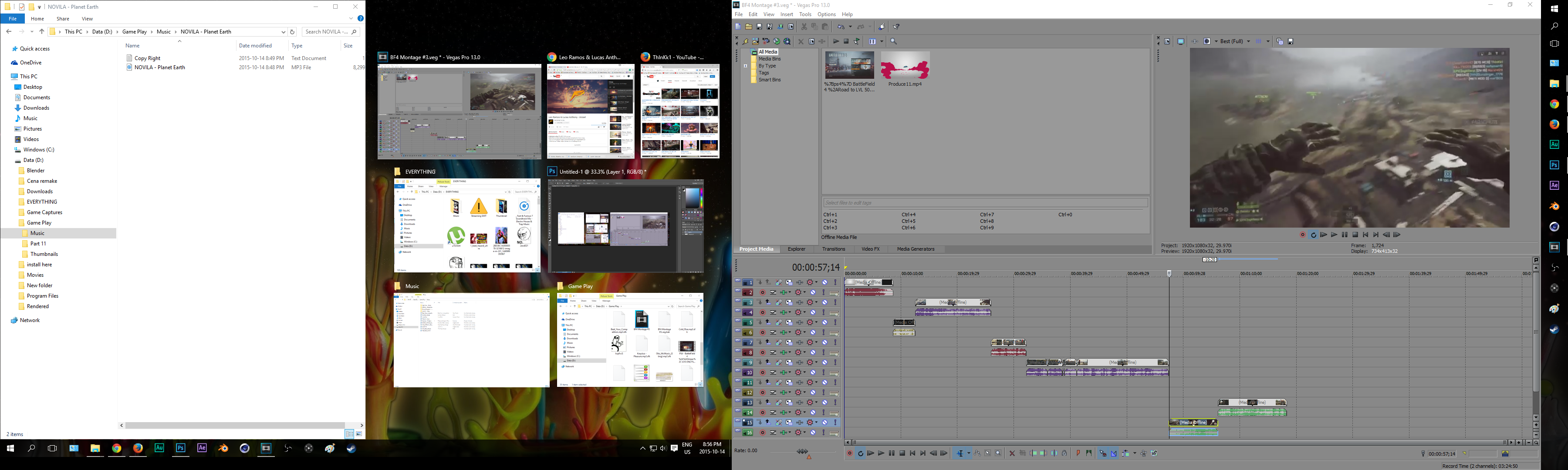Click the Lock Event icon in timeline toolbar
1568x470 pixels.
[x=1064, y=453]
